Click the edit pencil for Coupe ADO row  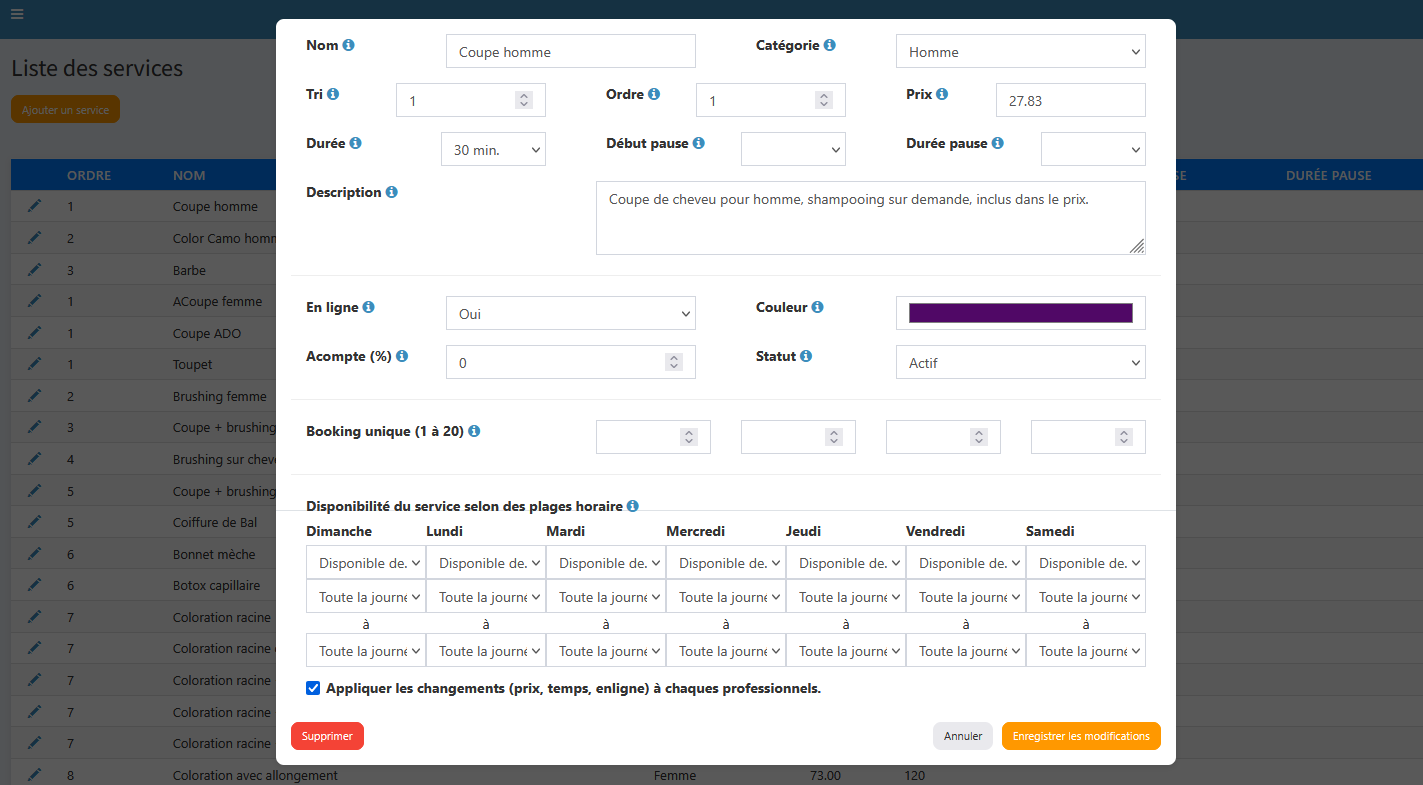34,333
